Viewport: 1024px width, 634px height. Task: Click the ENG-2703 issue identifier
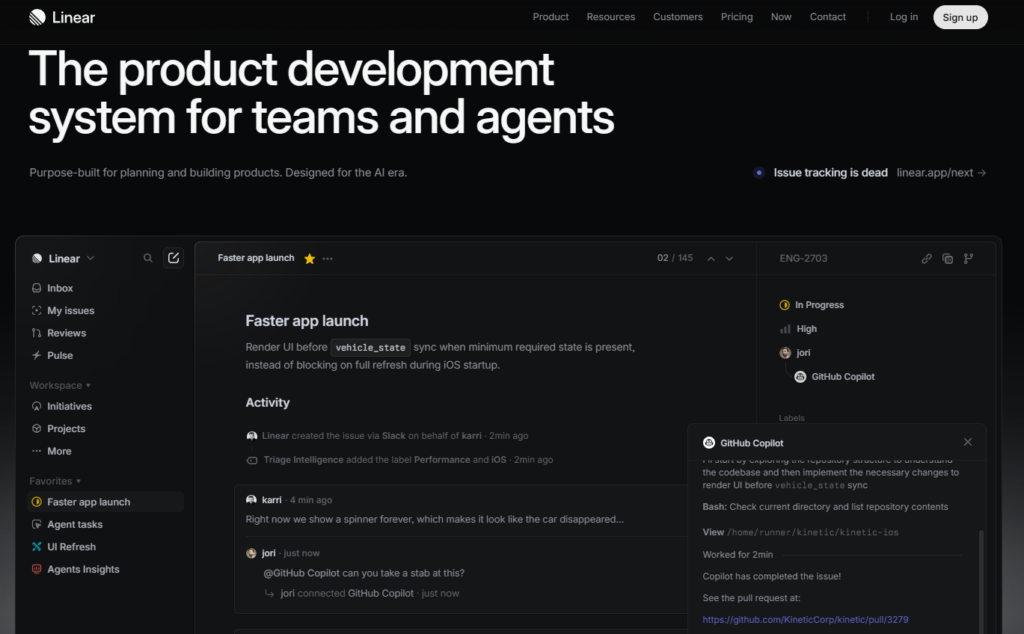[x=803, y=259]
